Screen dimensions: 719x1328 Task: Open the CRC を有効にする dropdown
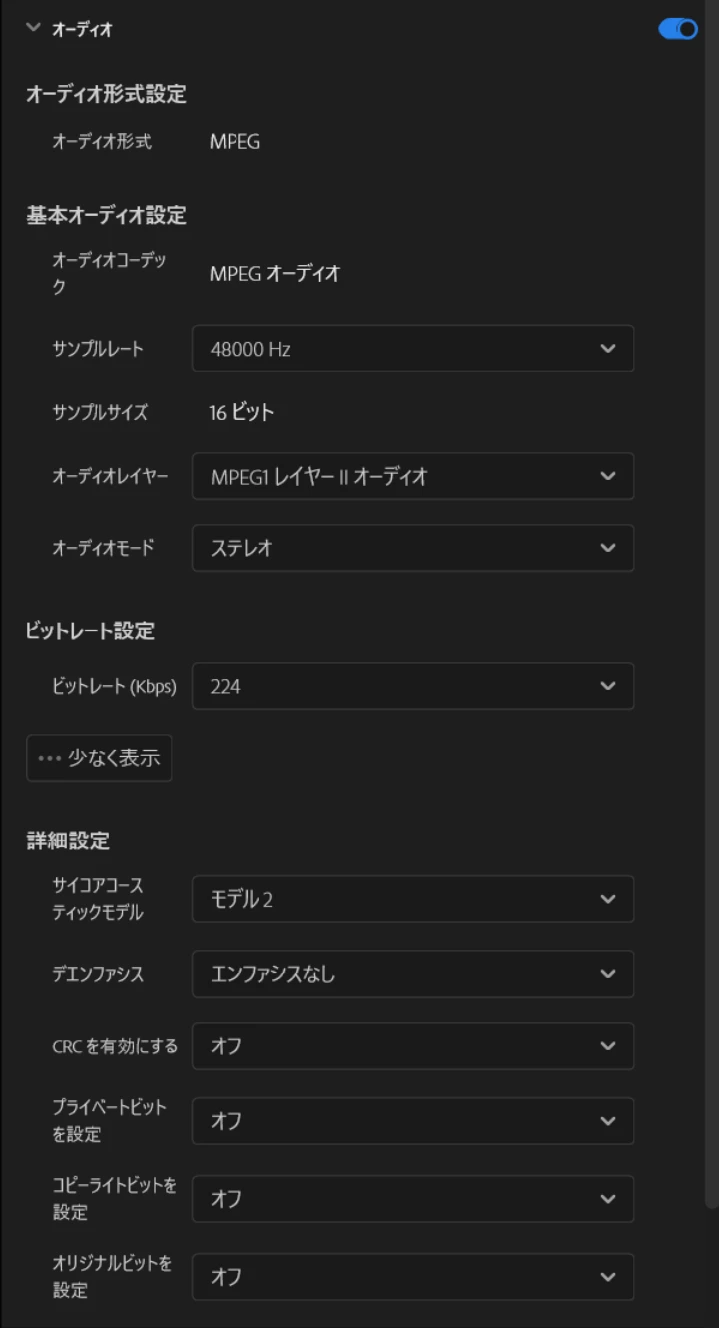pyautogui.click(x=413, y=1046)
